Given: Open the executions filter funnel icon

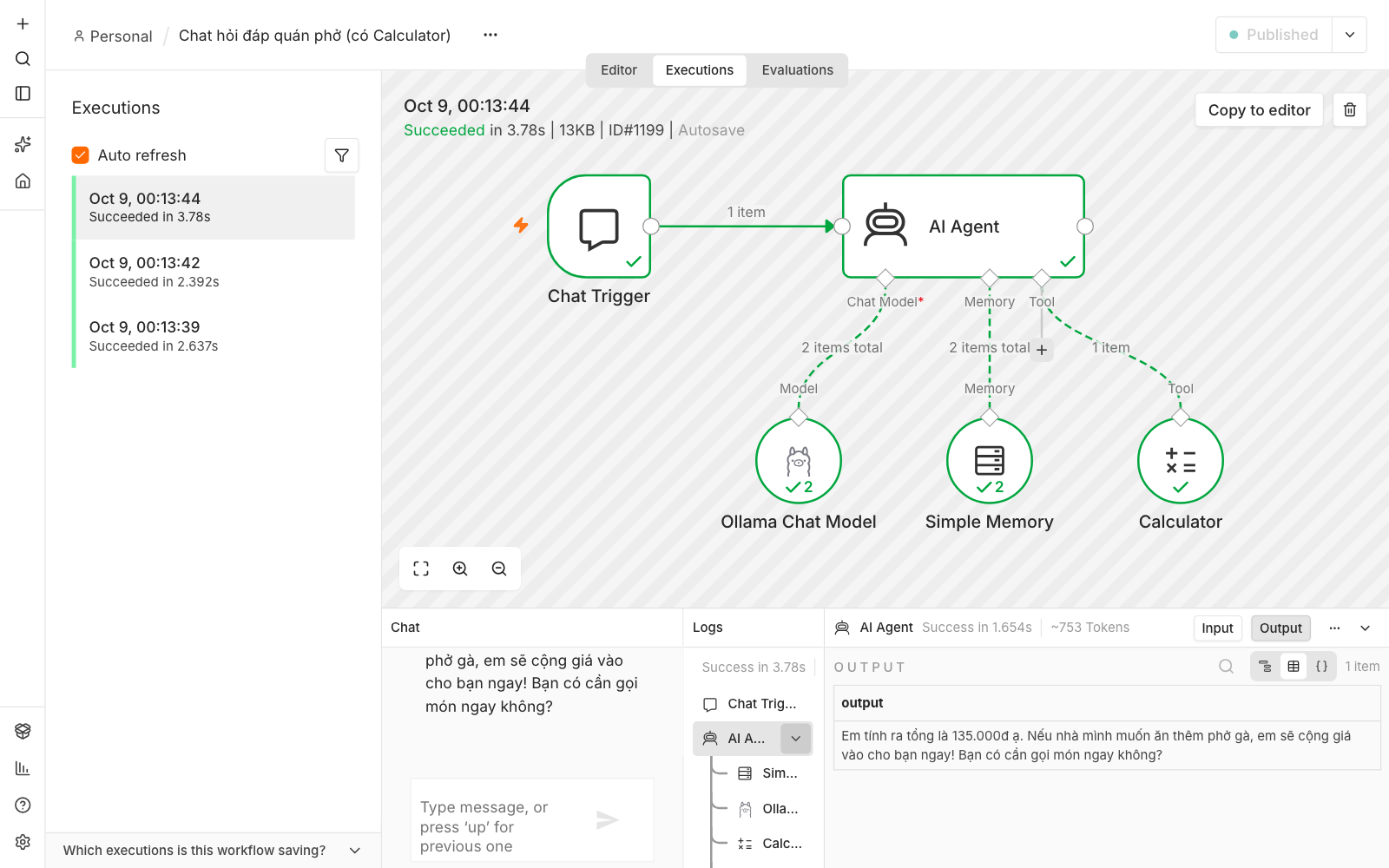Looking at the screenshot, I should tap(342, 155).
